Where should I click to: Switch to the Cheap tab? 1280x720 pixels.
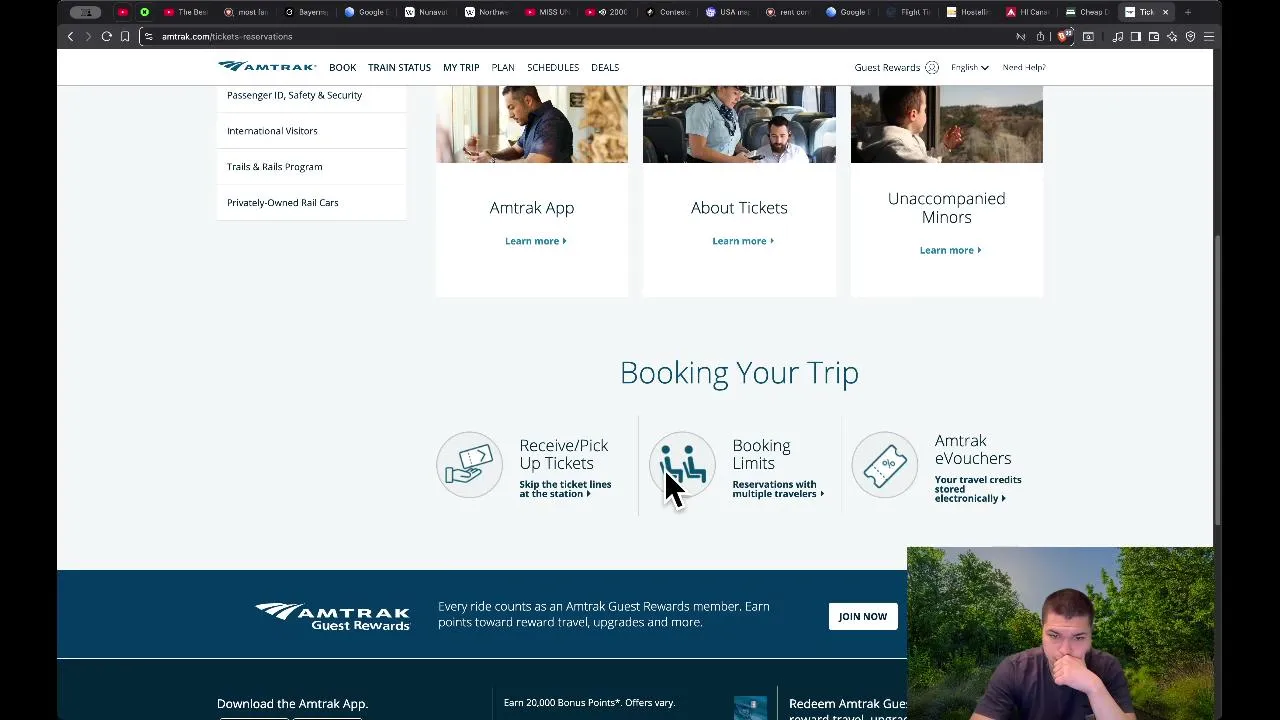pos(1088,12)
